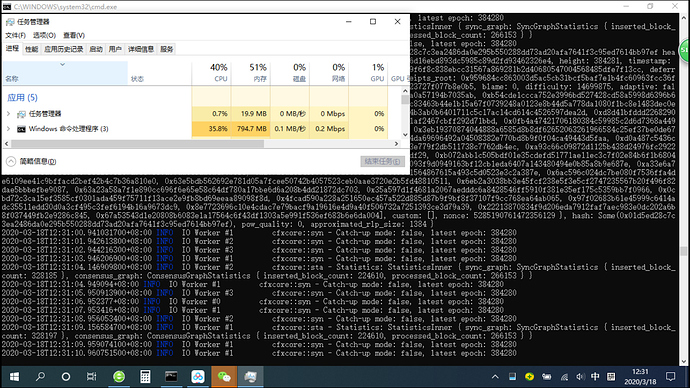Click the 应用 (5) group heading

click(22, 98)
